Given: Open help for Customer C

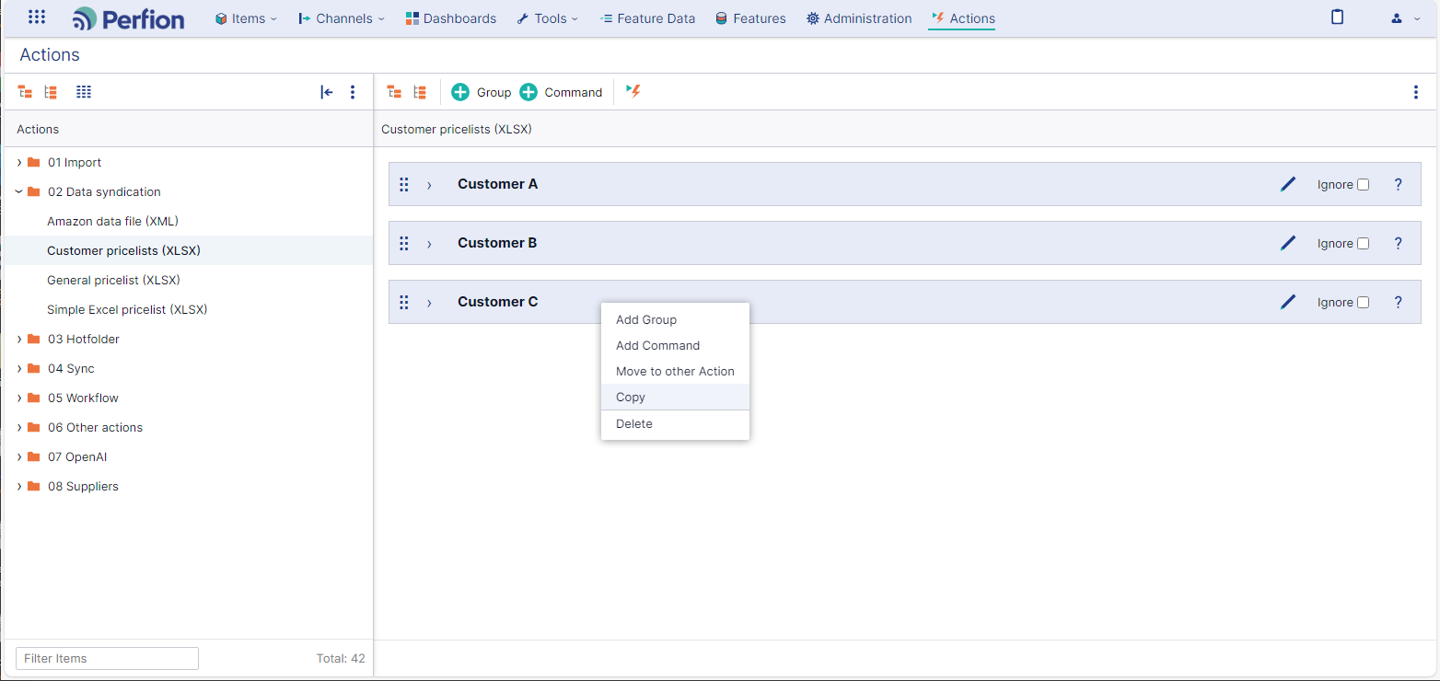Looking at the screenshot, I should [1398, 302].
